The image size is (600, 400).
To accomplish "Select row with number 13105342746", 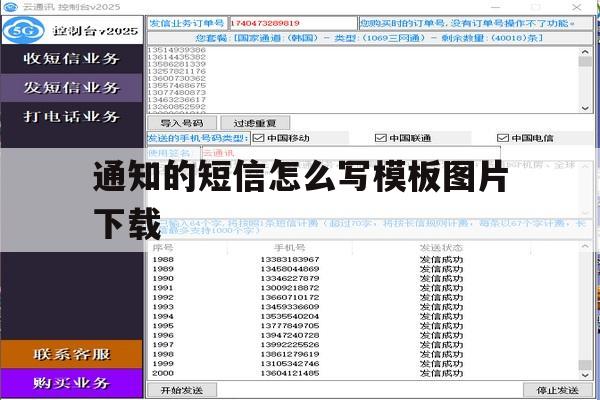I will [363, 364].
